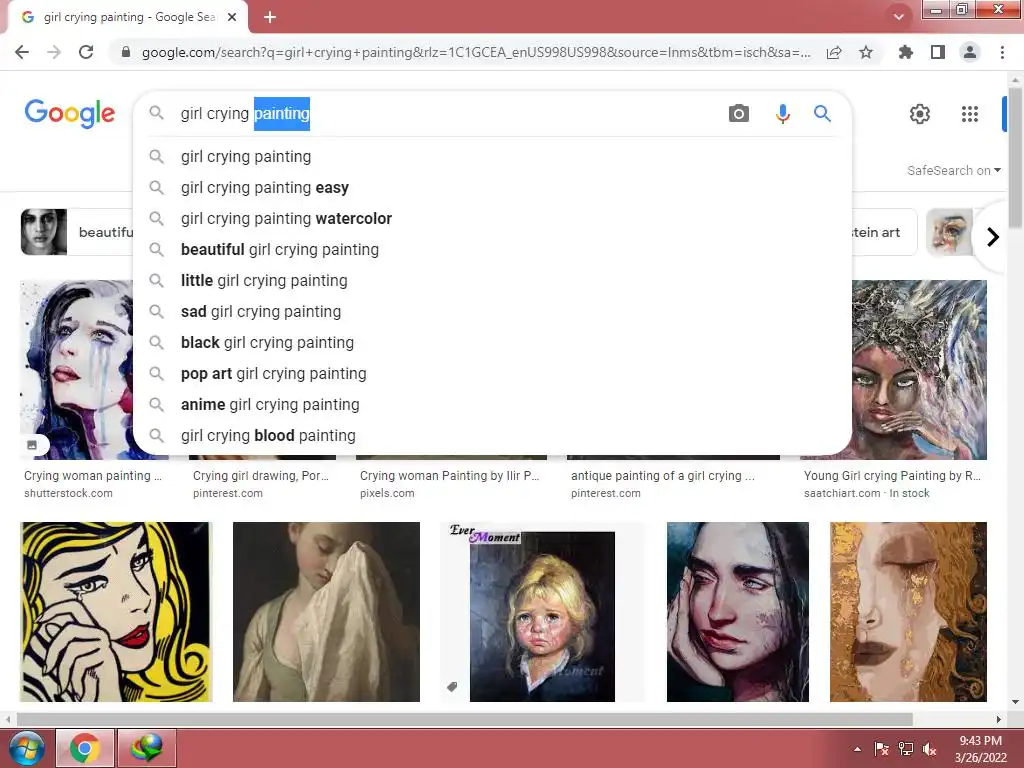1024x768 pixels.
Task: Open dark-haired woman hand-on-cheek thumbnail
Action: click(738, 612)
